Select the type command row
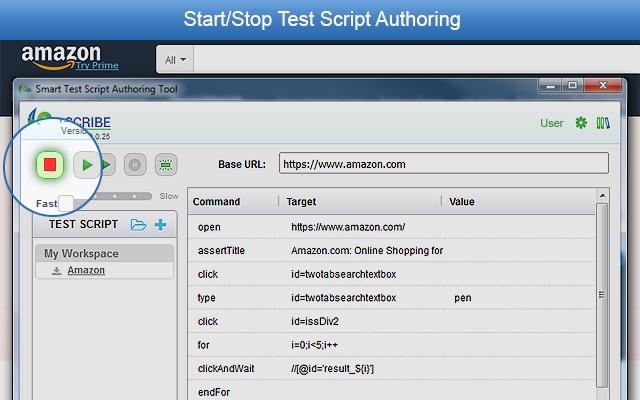Image resolution: width=640 pixels, height=400 pixels. click(392, 298)
